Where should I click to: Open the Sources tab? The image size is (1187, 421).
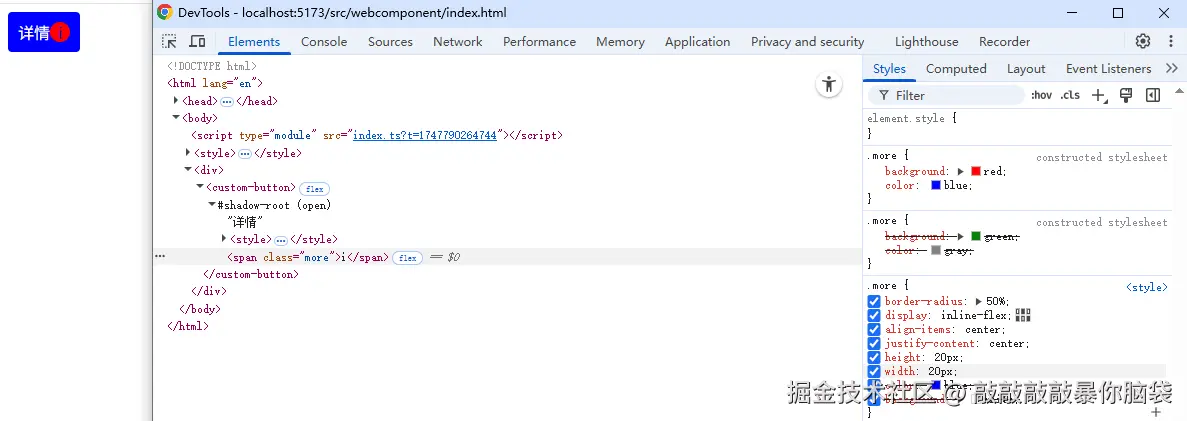tap(390, 42)
